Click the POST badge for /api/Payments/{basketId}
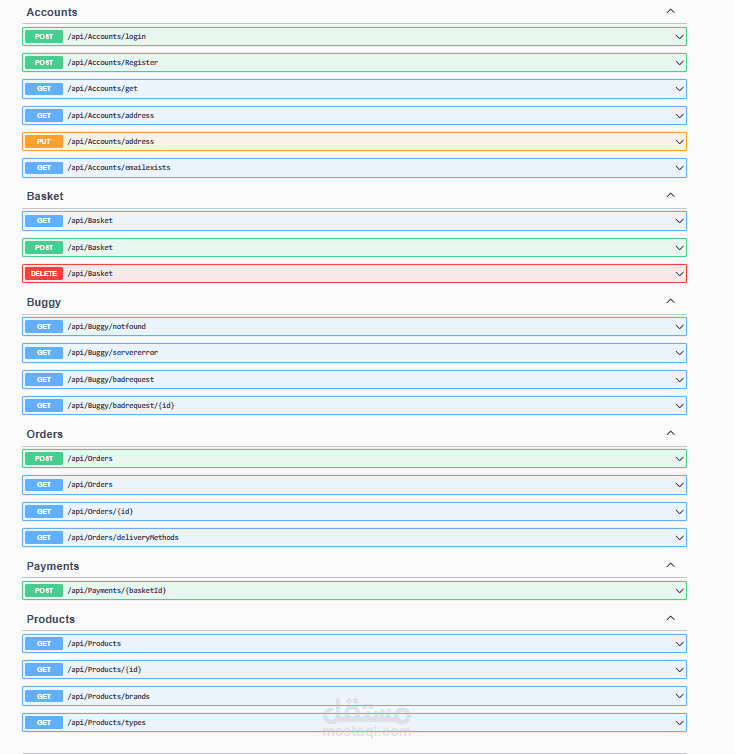This screenshot has width=734, height=754. (x=44, y=591)
